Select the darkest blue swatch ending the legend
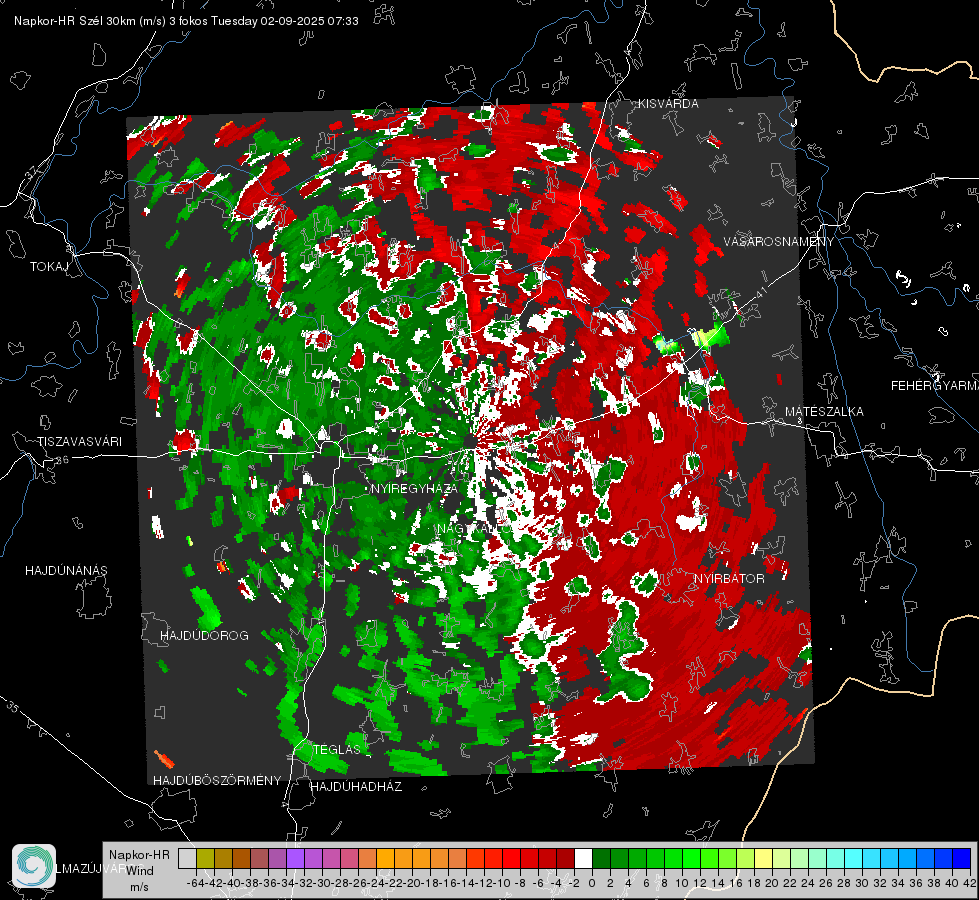979x900 pixels. 962,858
